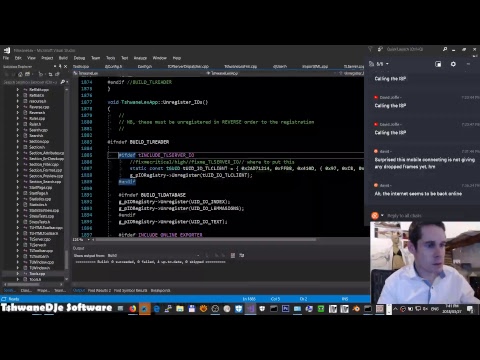Open the File menu
Image resolution: width=480 pixels, height=360 pixels.
(x=6, y=58)
